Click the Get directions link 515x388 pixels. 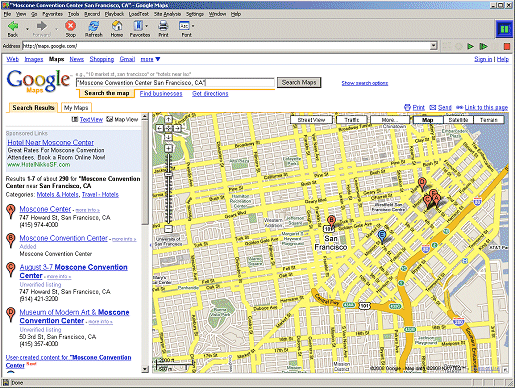point(210,94)
